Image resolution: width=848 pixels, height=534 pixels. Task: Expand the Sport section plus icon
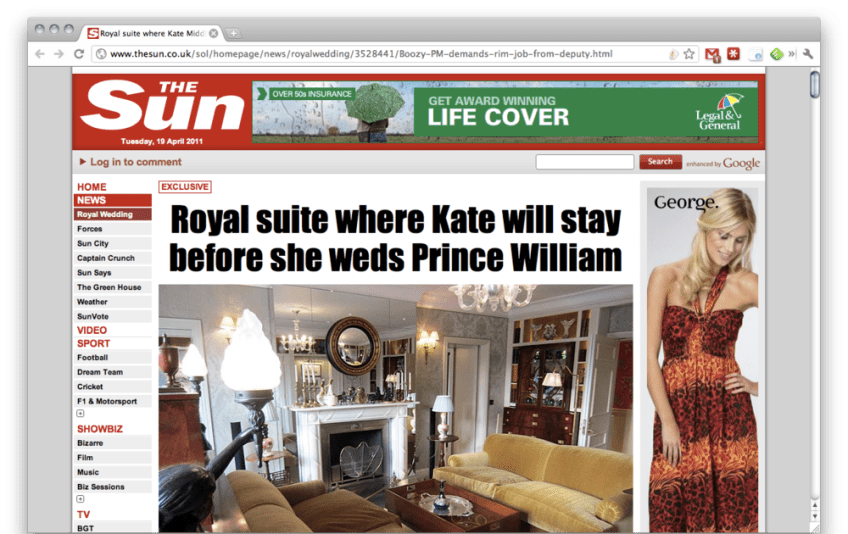80,413
